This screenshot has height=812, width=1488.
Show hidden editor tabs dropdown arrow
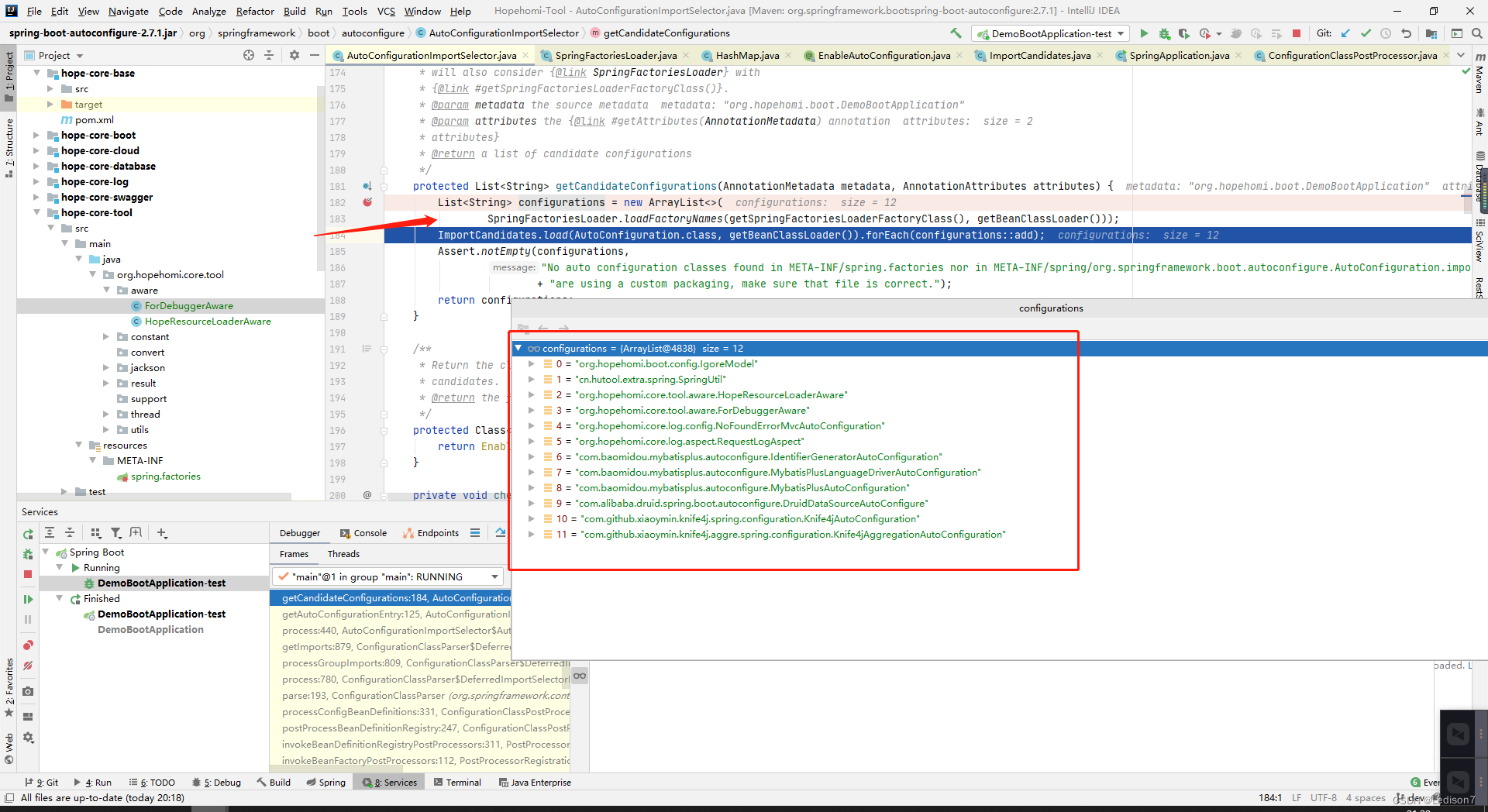tap(1461, 55)
